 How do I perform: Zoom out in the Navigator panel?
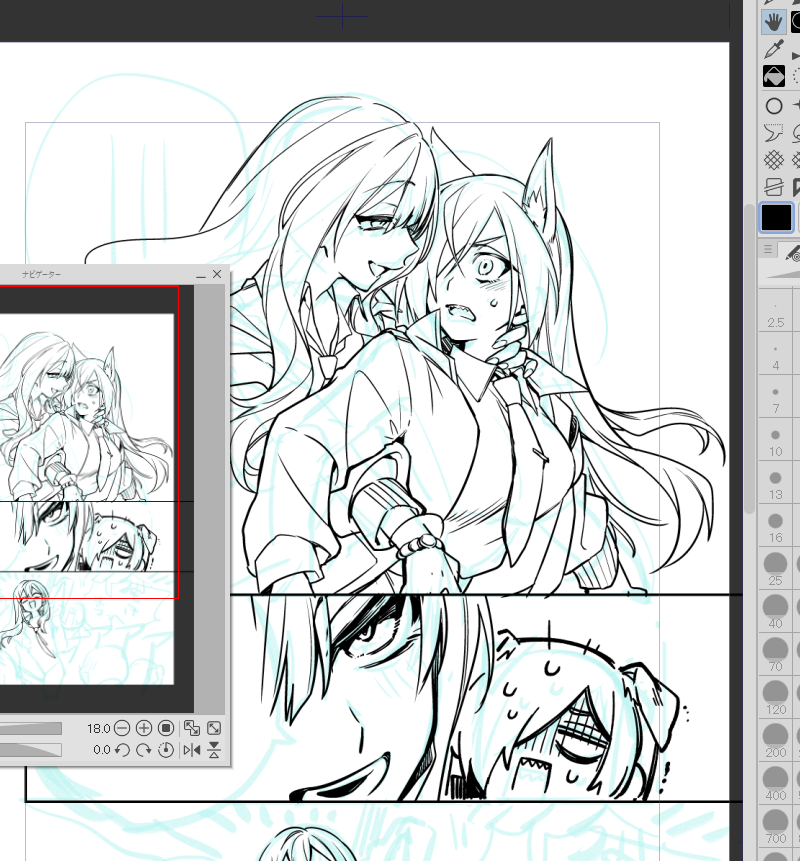pos(122,728)
